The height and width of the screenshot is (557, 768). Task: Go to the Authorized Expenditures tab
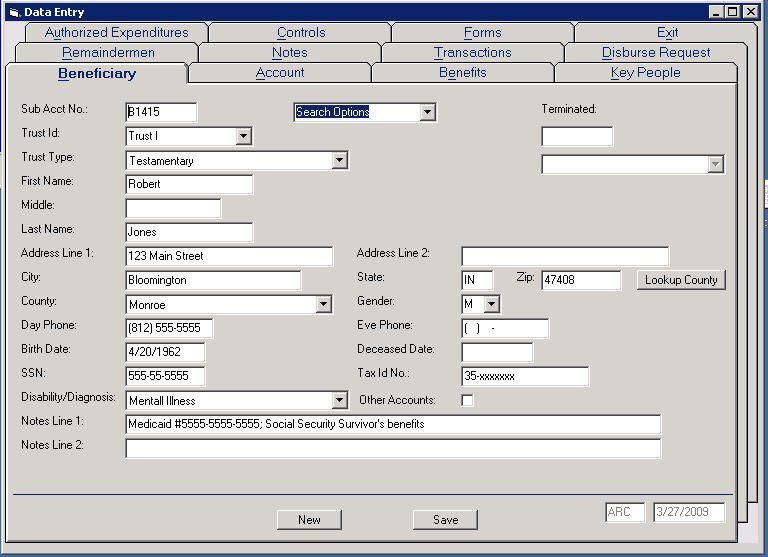tap(116, 32)
